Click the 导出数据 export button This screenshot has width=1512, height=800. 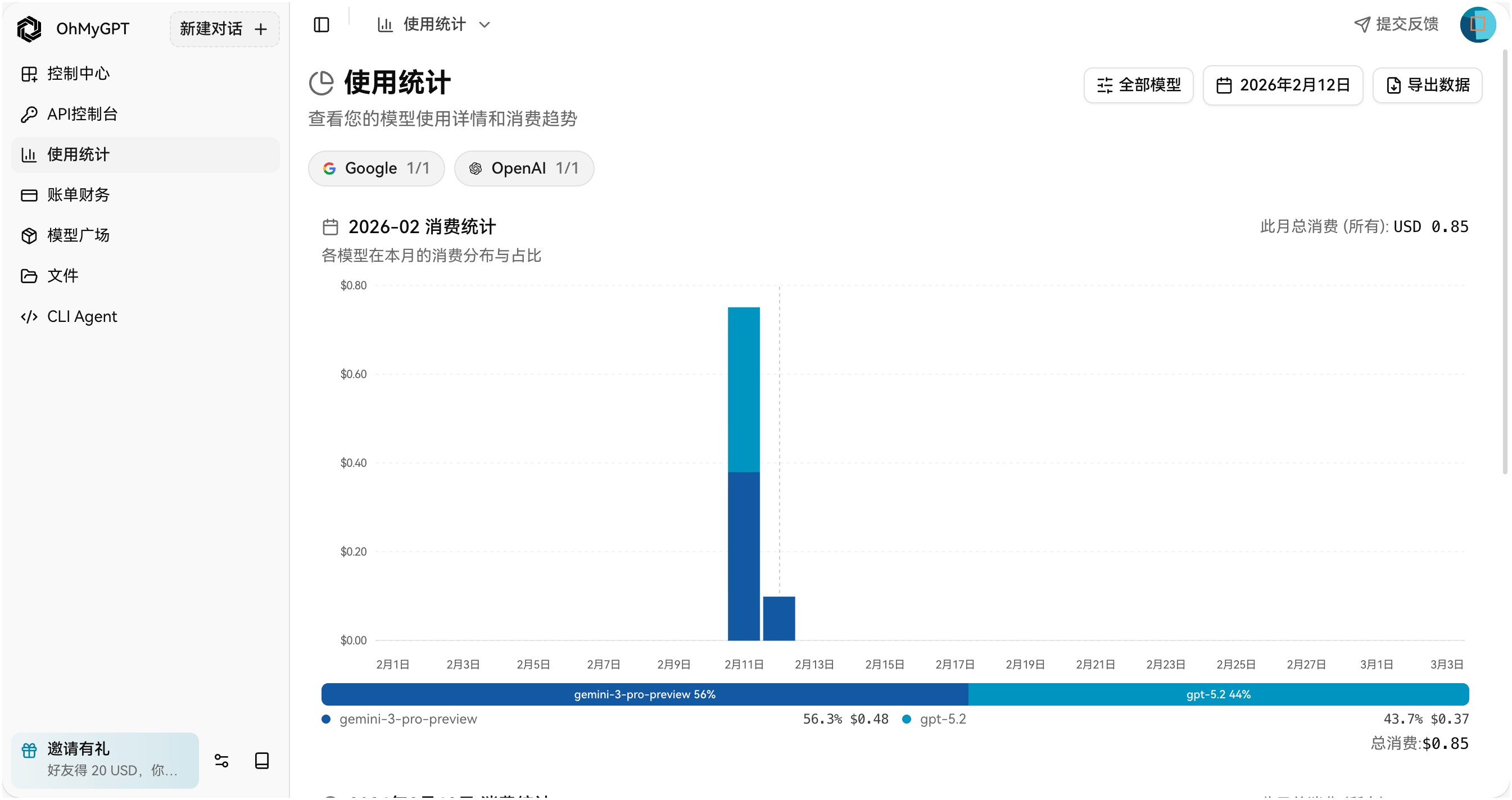1428,85
